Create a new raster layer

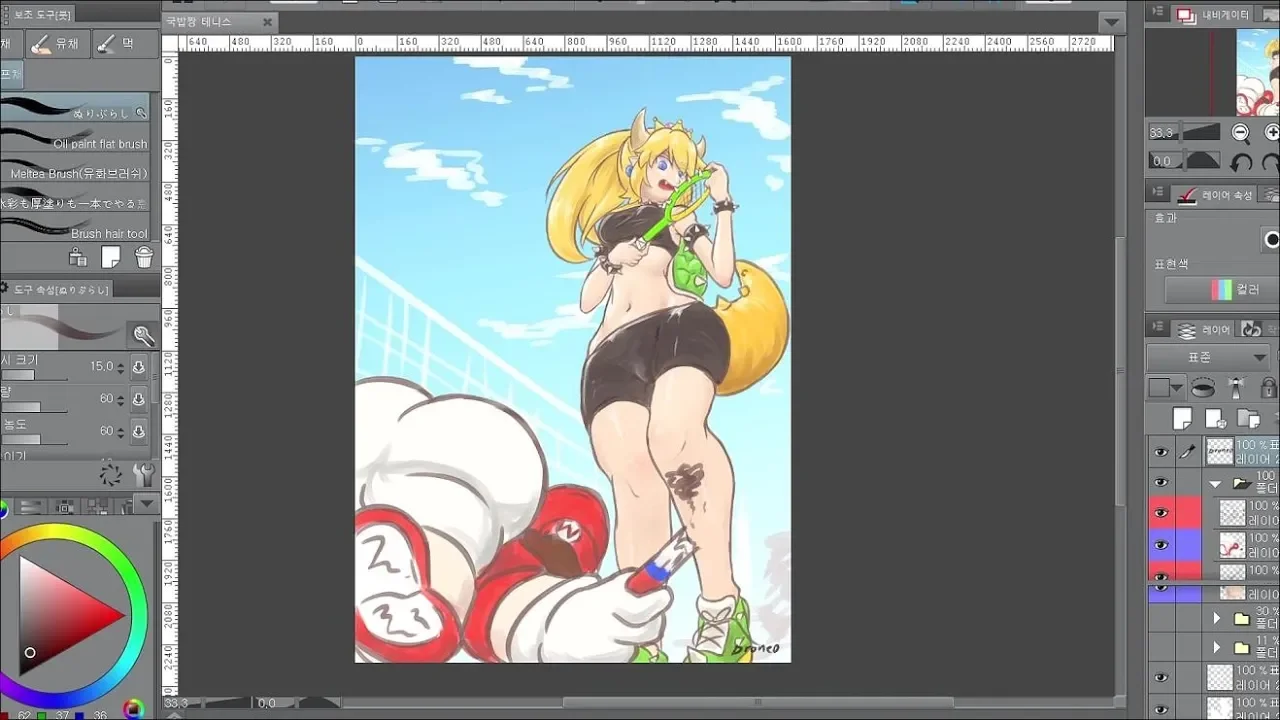coord(1183,419)
